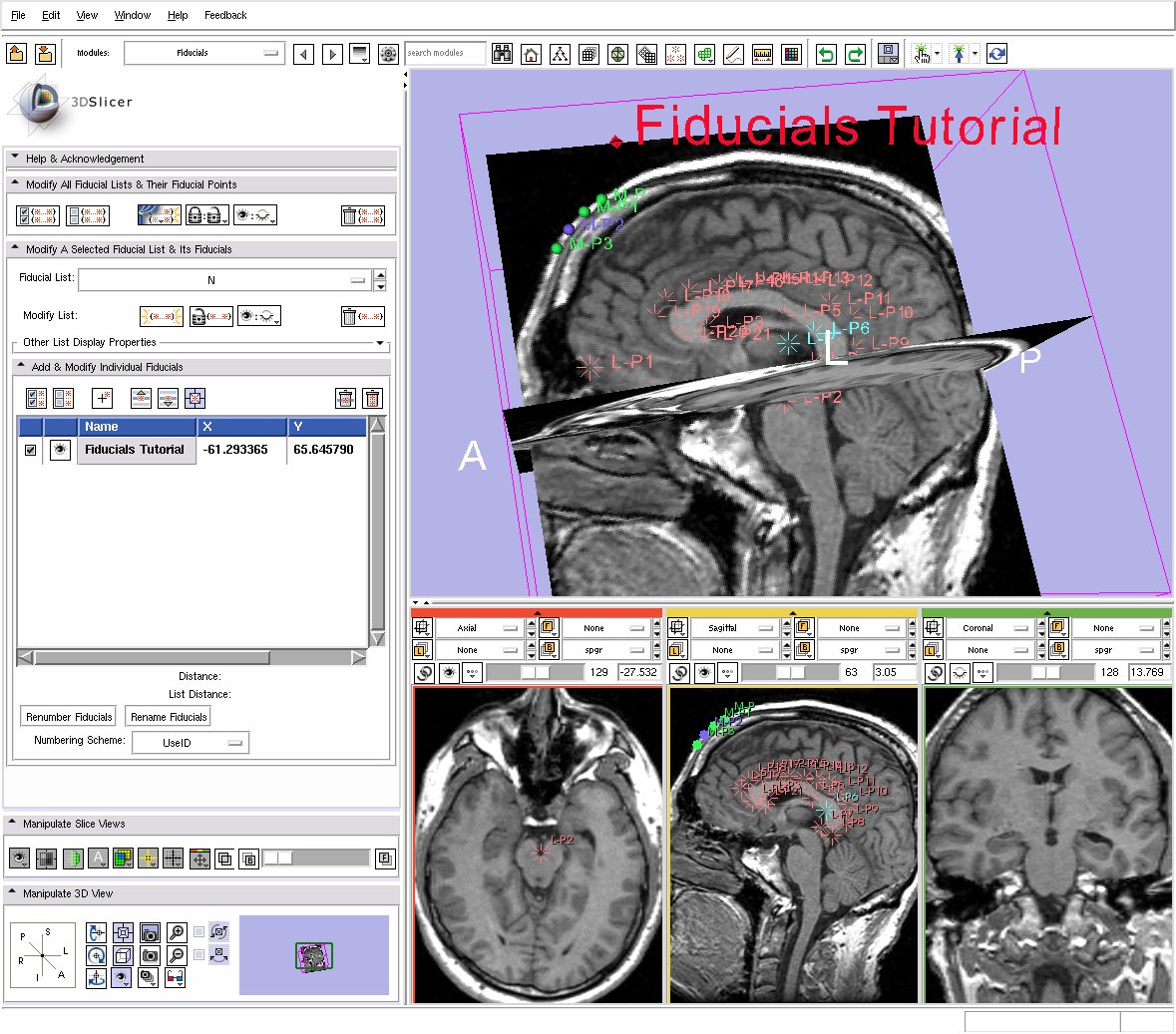Toggle the visibility eye in sagittal slice controls
Screen dimensions: 1176x1034
pyautogui.click(x=705, y=673)
